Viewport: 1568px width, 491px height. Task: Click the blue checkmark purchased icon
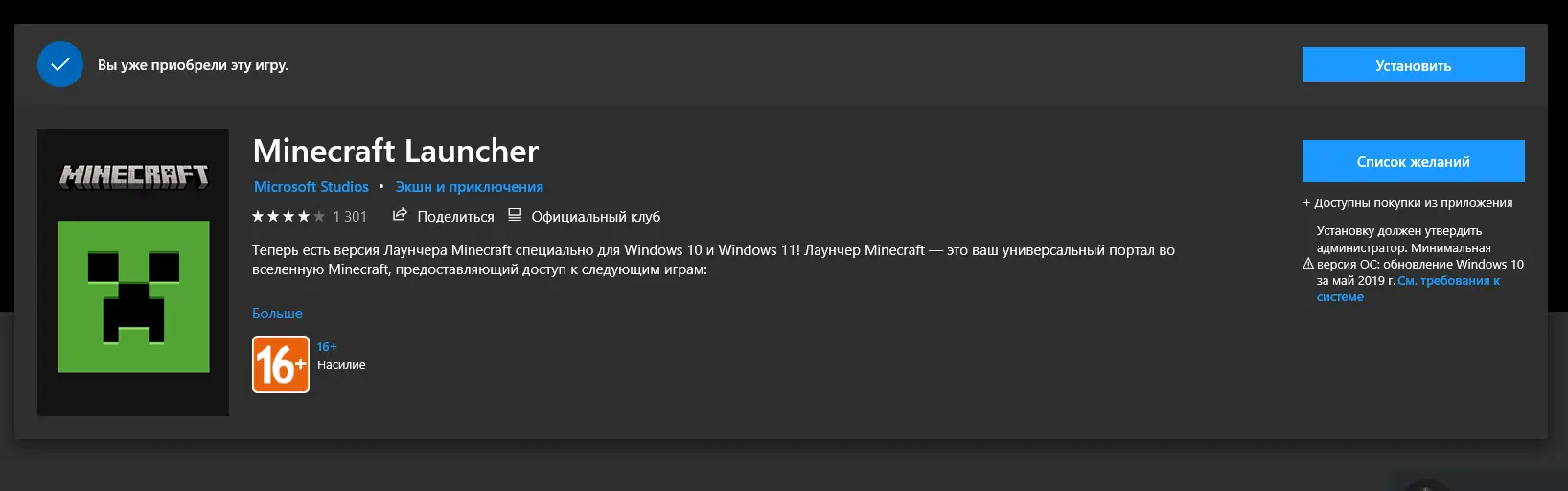[x=60, y=64]
